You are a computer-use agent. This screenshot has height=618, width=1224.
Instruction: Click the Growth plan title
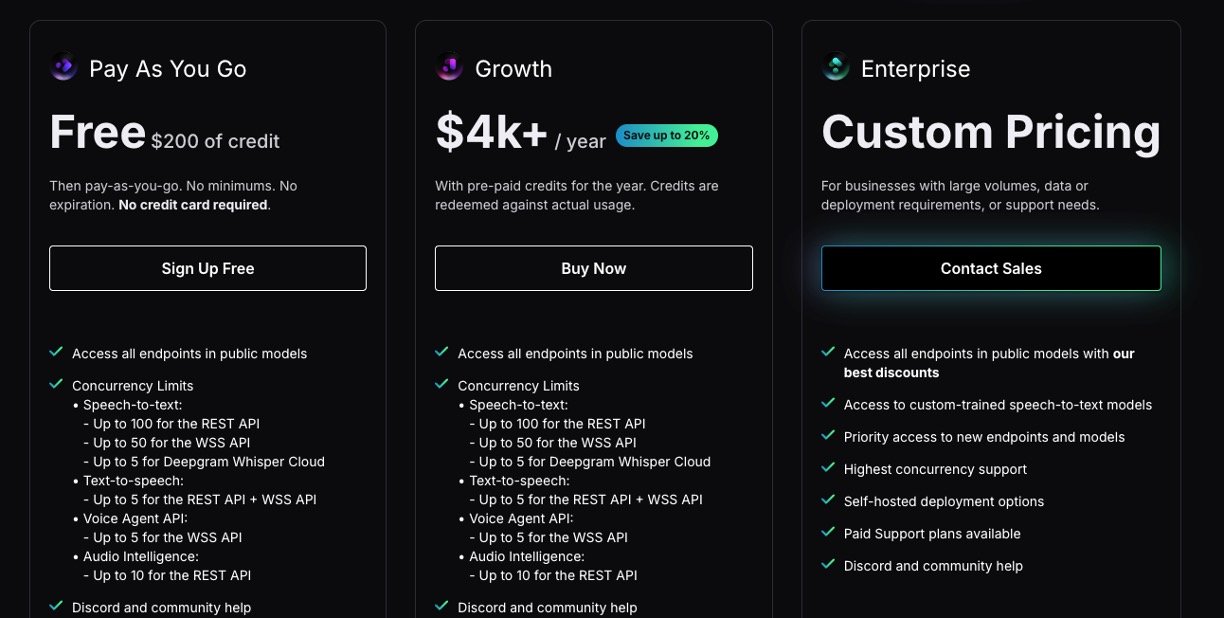coord(513,69)
